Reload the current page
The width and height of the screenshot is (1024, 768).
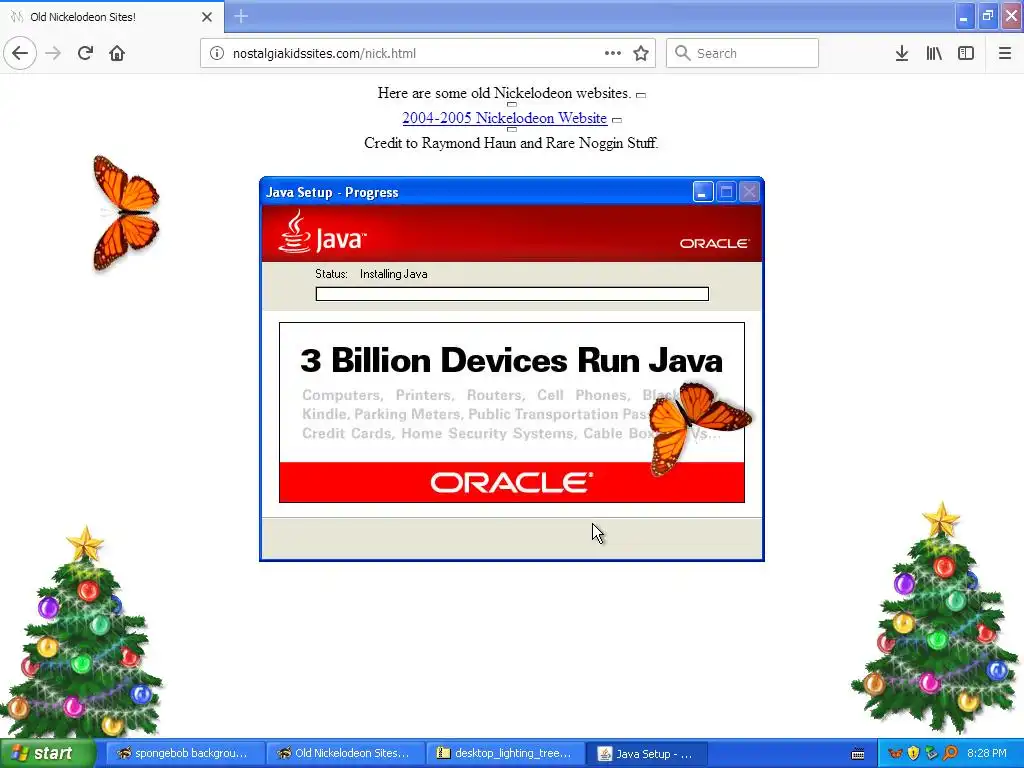tap(86, 53)
